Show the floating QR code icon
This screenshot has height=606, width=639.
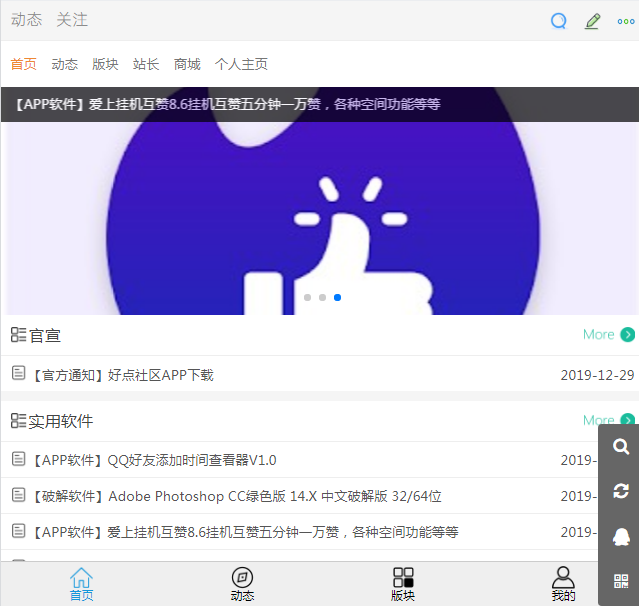pos(621,581)
